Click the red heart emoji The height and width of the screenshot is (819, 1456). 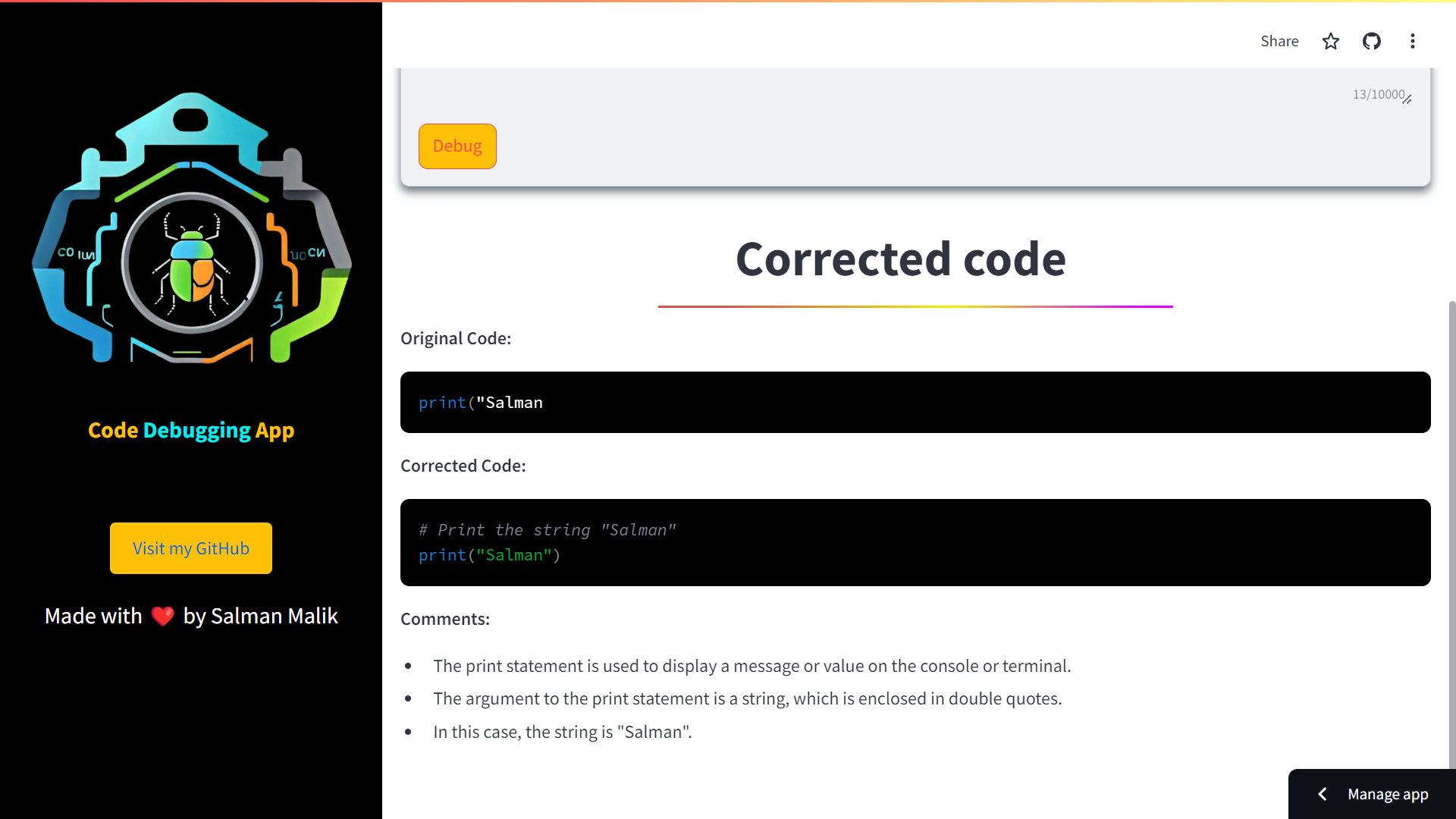tap(162, 616)
